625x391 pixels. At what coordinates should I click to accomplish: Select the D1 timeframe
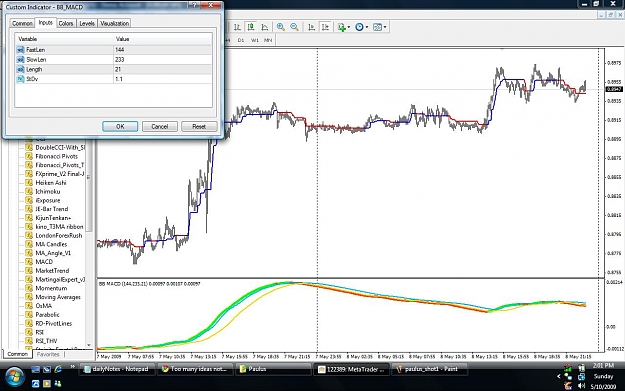241,40
